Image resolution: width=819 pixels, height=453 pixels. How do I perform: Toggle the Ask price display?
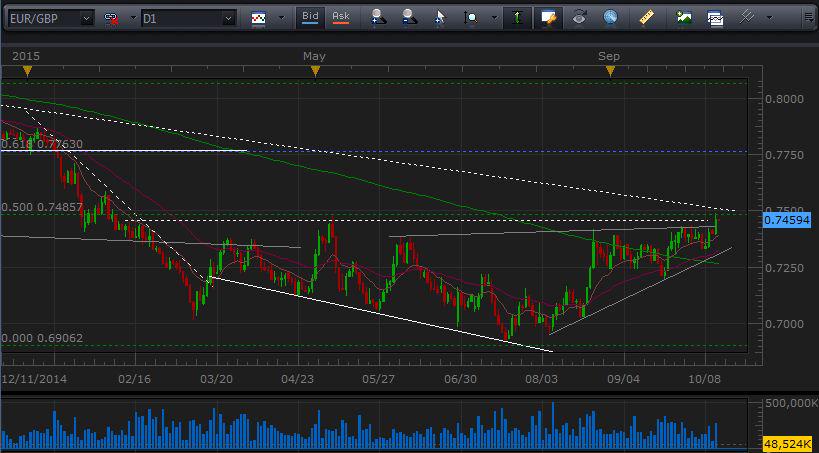tap(341, 17)
